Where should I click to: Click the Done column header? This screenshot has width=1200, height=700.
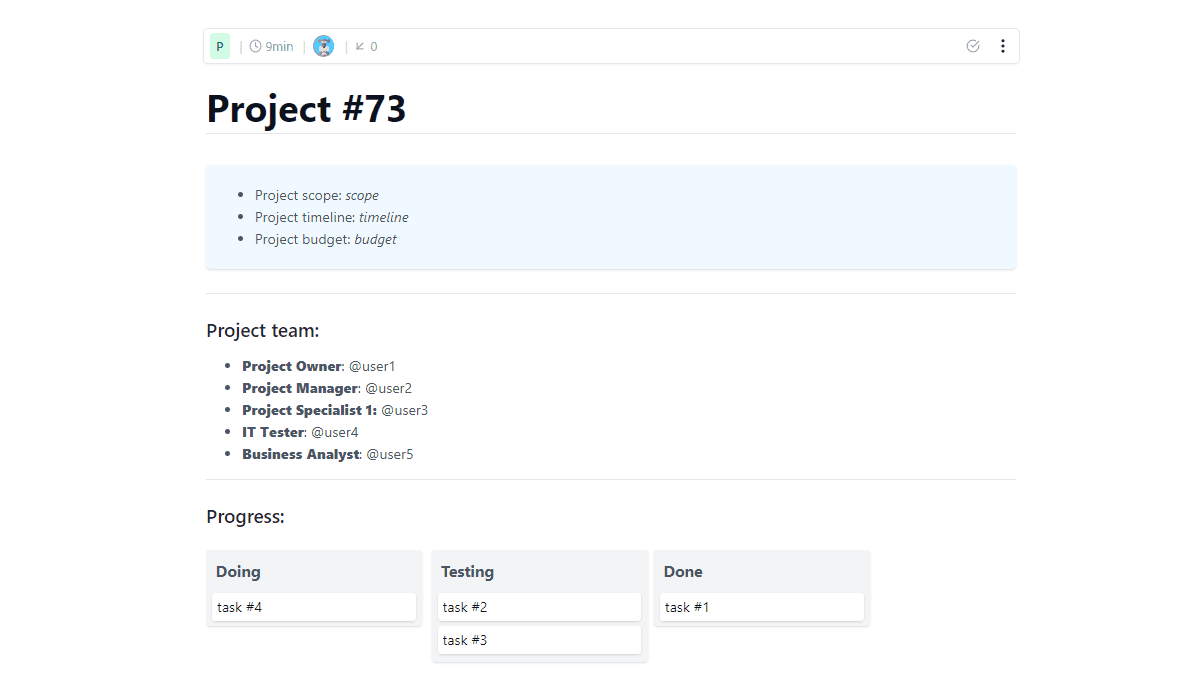click(x=683, y=572)
